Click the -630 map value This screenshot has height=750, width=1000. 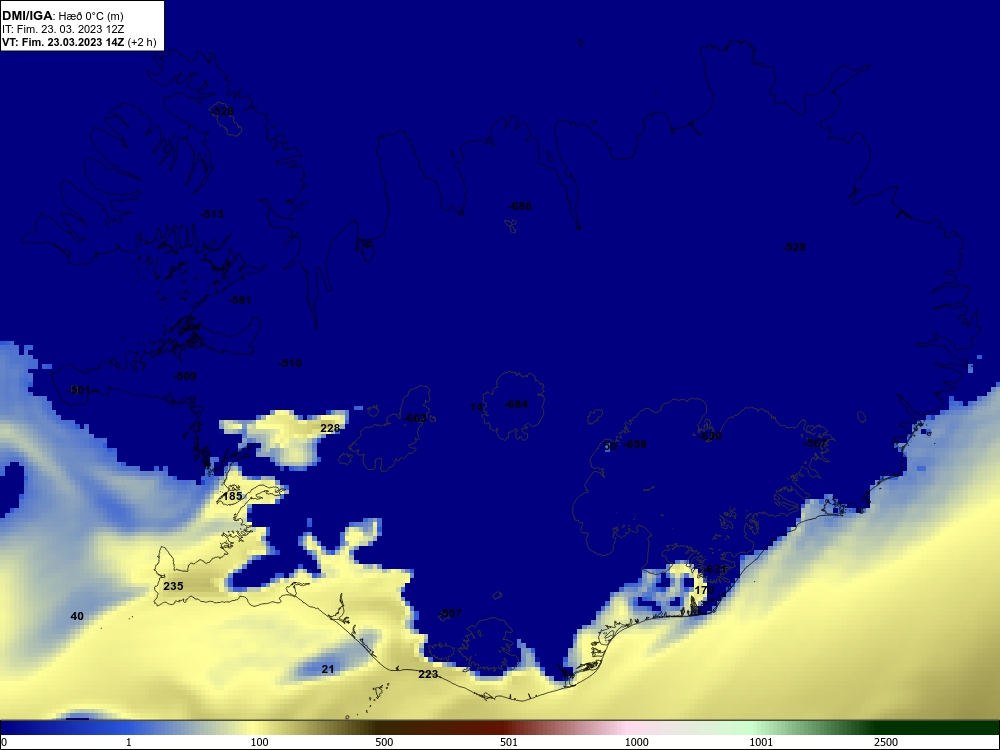pos(710,437)
